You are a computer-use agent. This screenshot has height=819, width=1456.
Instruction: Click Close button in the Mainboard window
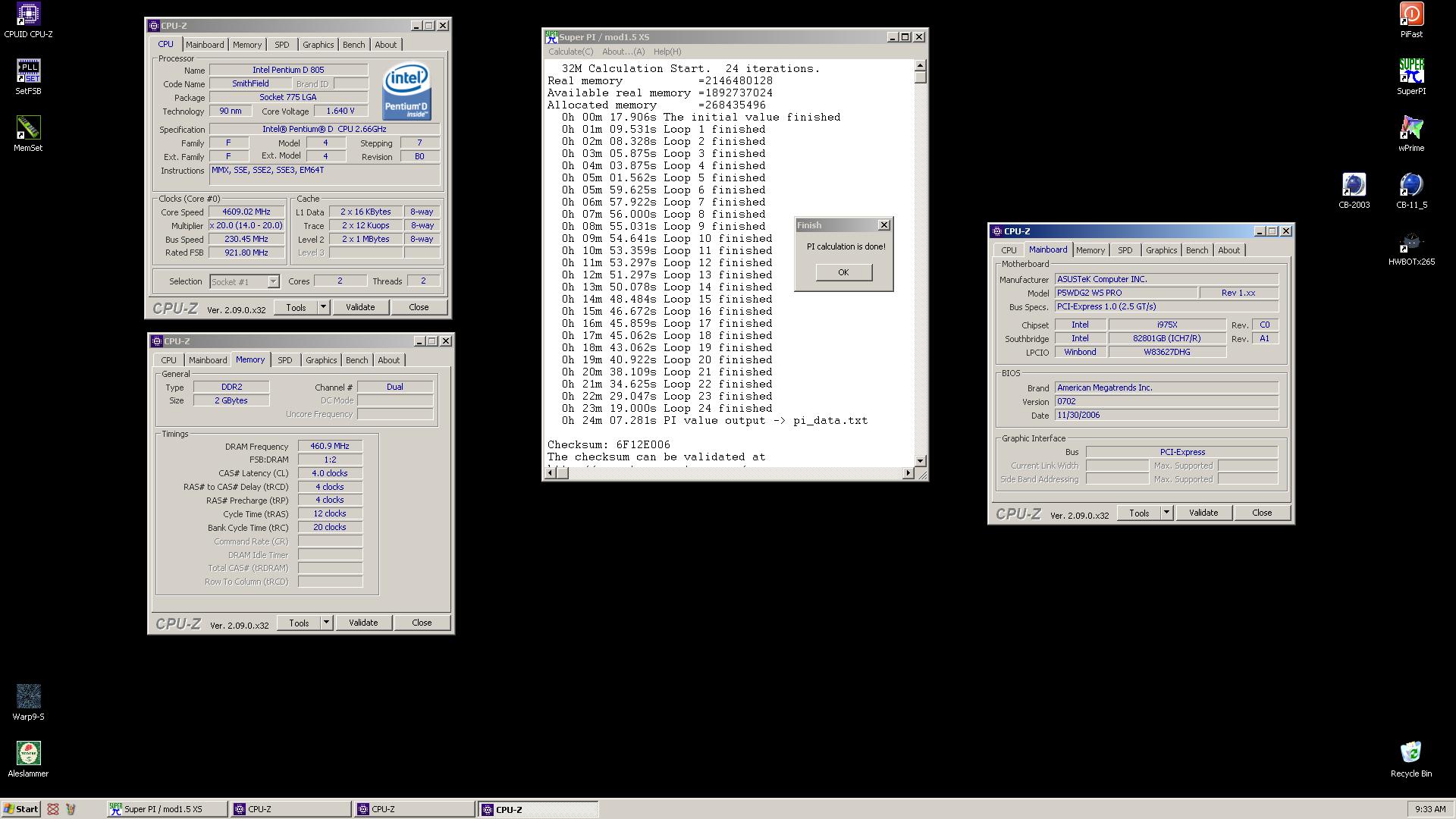click(x=1262, y=513)
